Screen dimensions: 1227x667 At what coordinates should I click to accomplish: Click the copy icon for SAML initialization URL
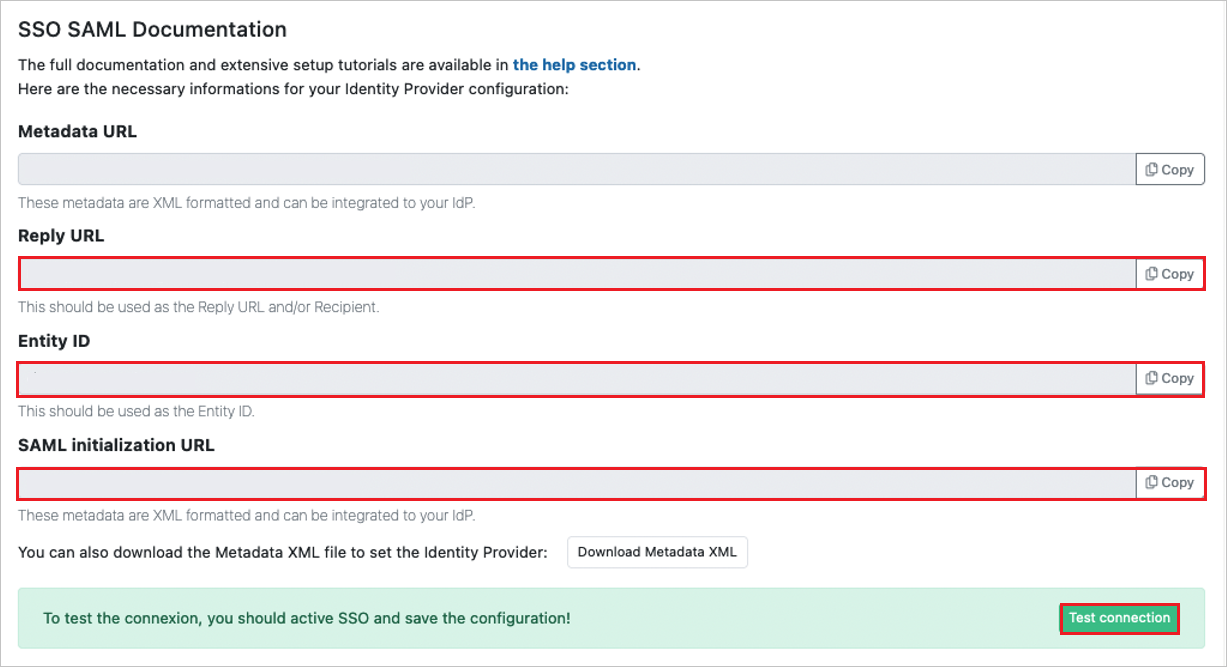1169,482
